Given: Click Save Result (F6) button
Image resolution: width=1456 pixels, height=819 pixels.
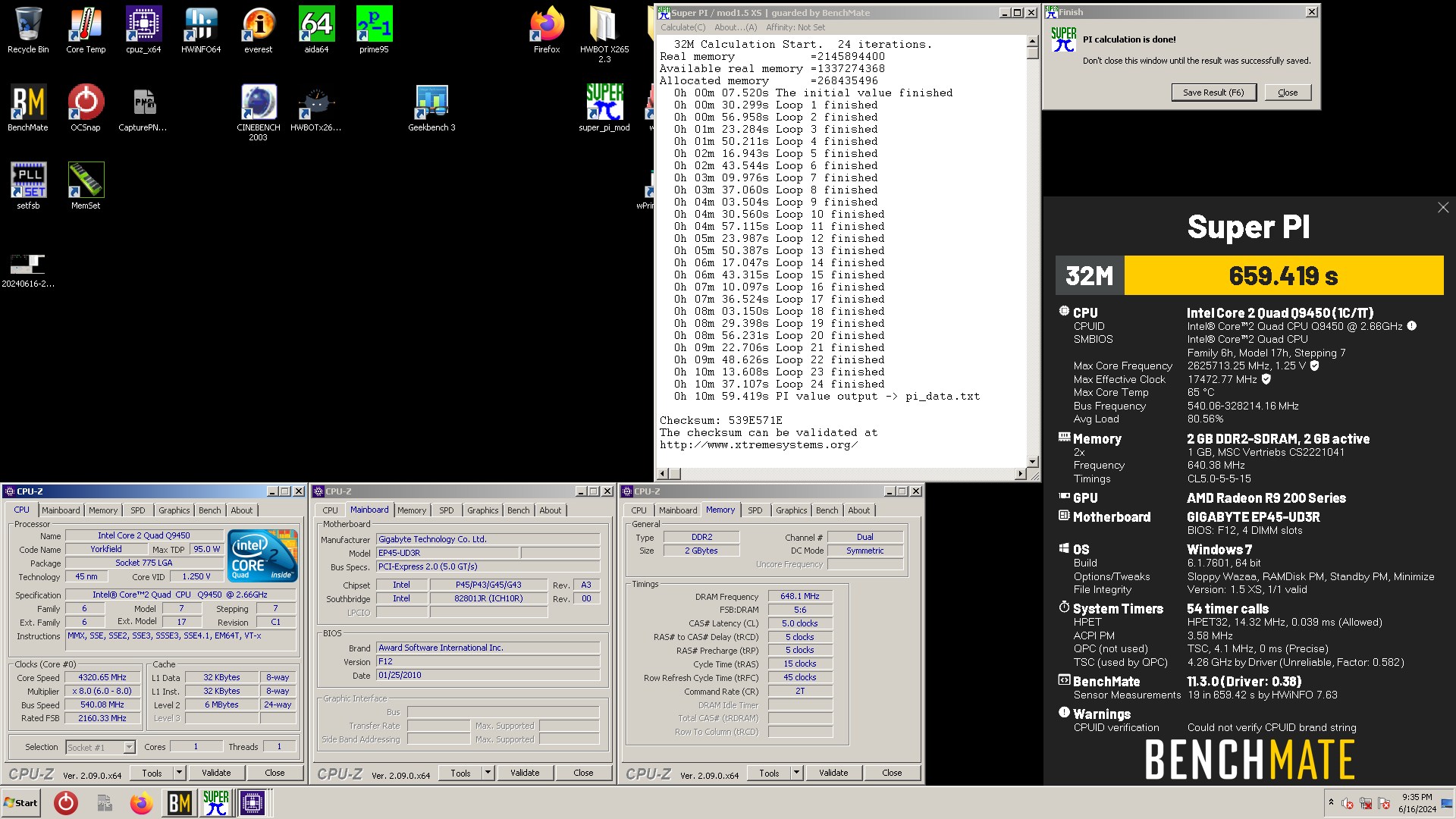Looking at the screenshot, I should click(1213, 93).
